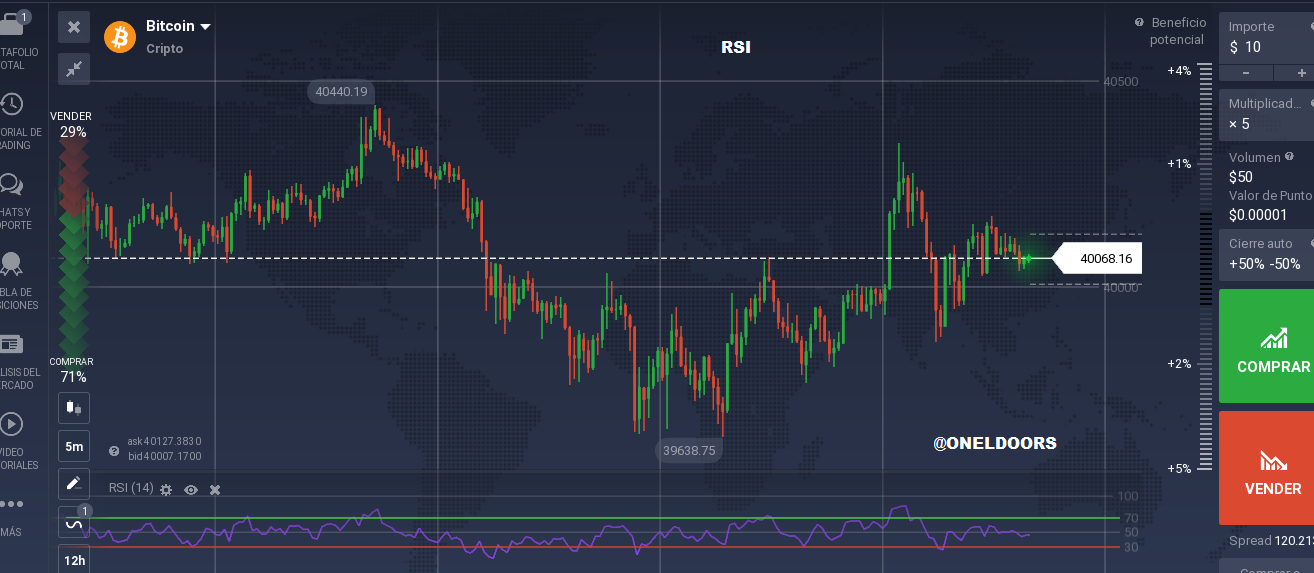Viewport: 1314px width, 573px height.
Task: Click the green COMPRAR button
Action: [1266, 346]
